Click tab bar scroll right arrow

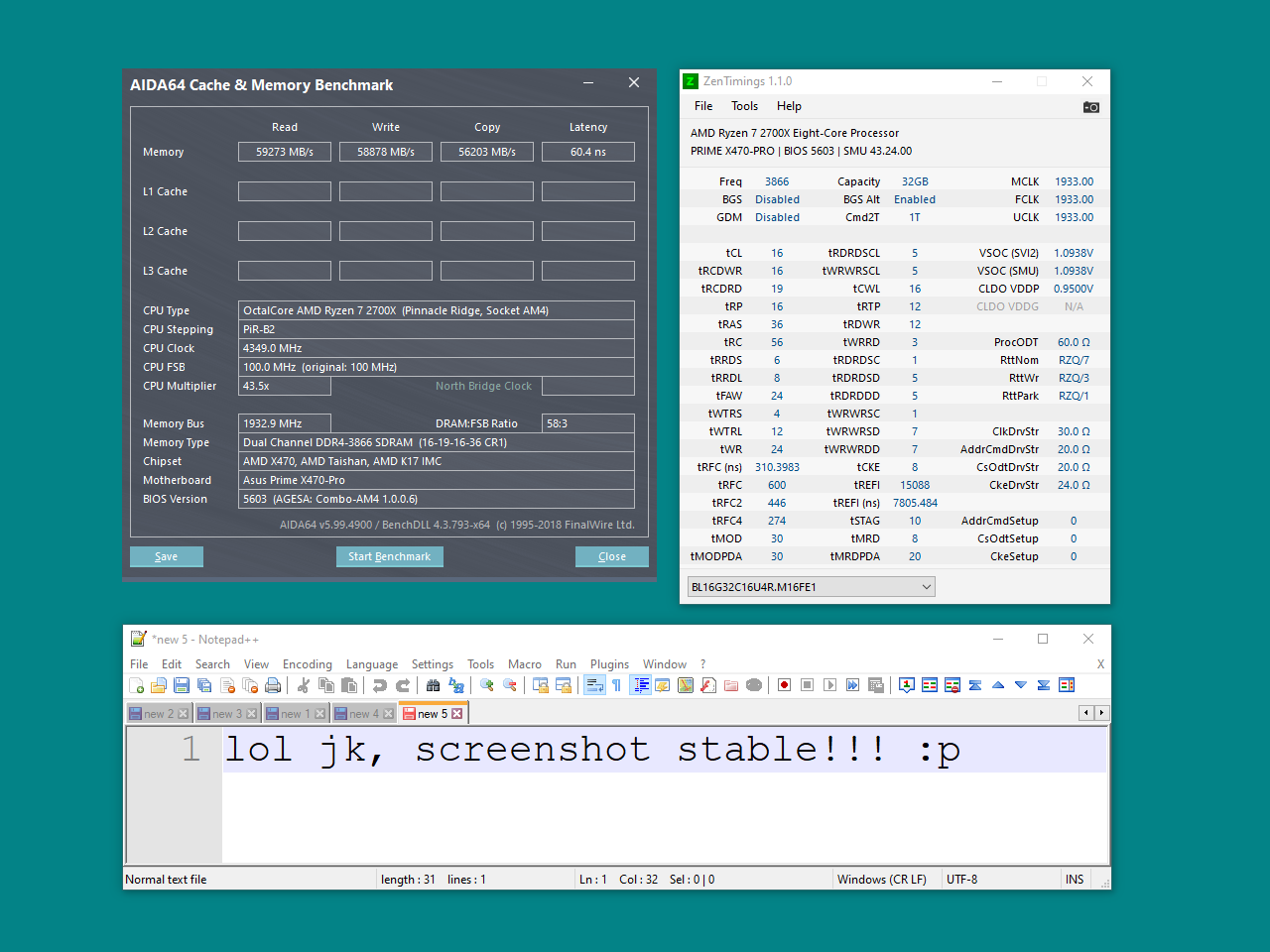(1101, 713)
